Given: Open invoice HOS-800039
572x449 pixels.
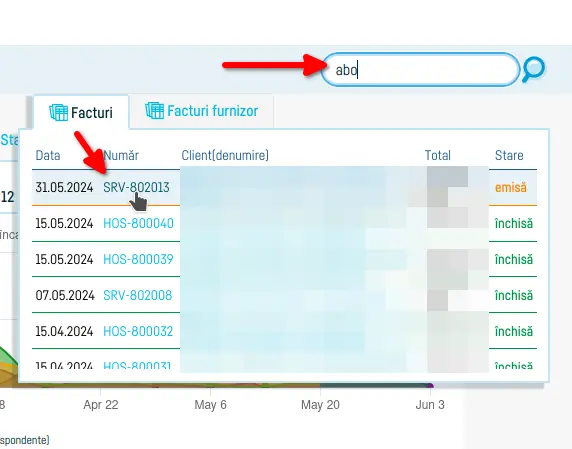Looking at the screenshot, I should click(x=138, y=259).
